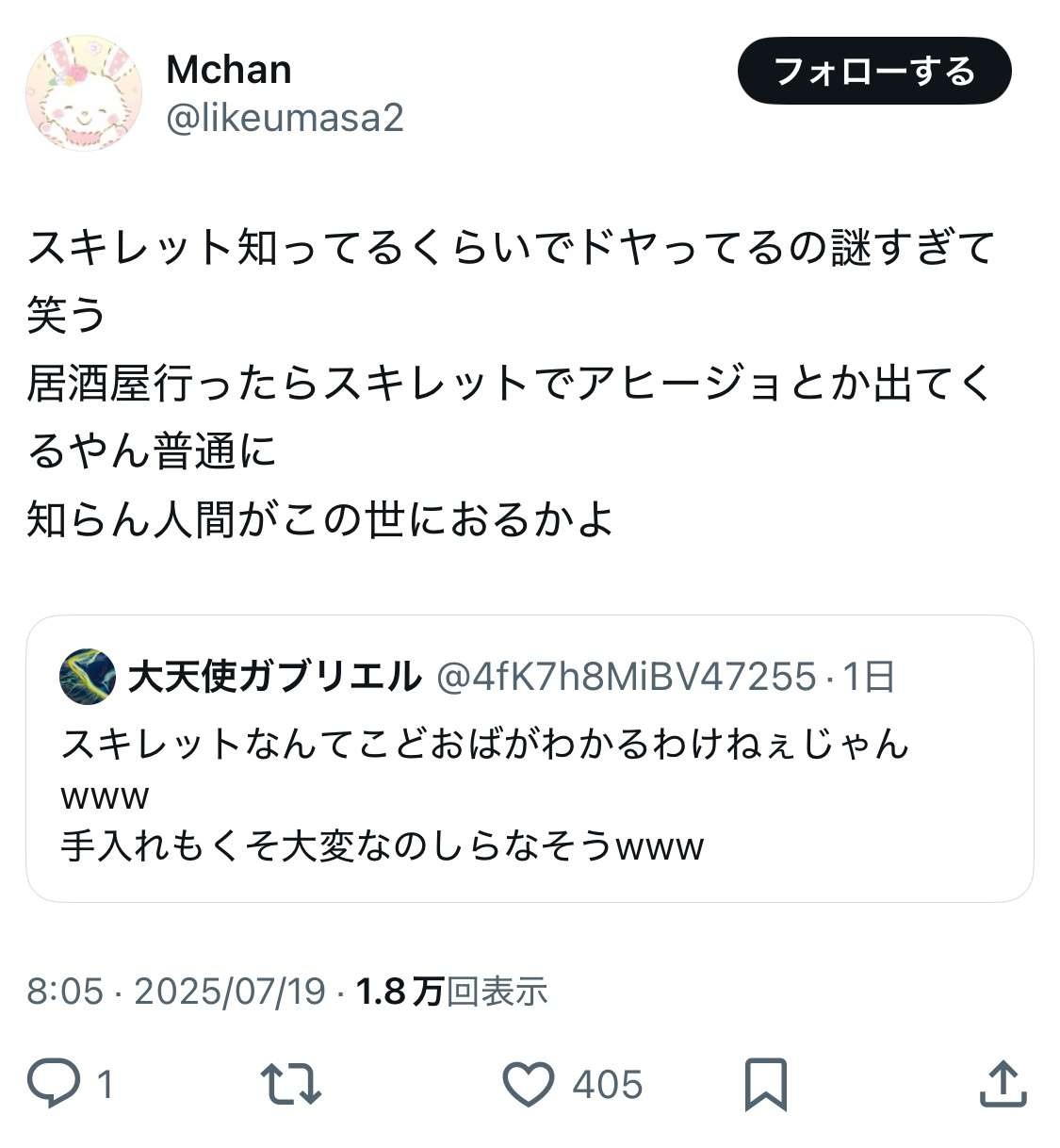Bookmark this post

(x=765, y=1084)
